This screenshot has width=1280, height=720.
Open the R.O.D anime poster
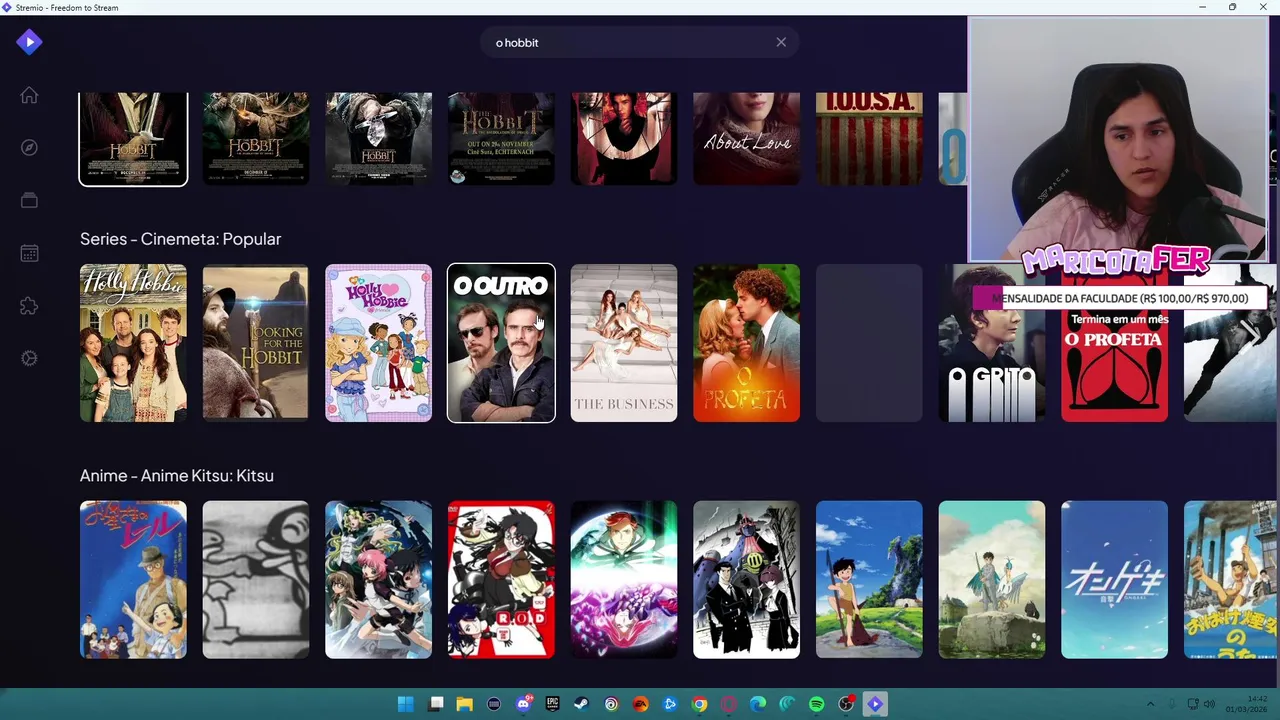501,580
